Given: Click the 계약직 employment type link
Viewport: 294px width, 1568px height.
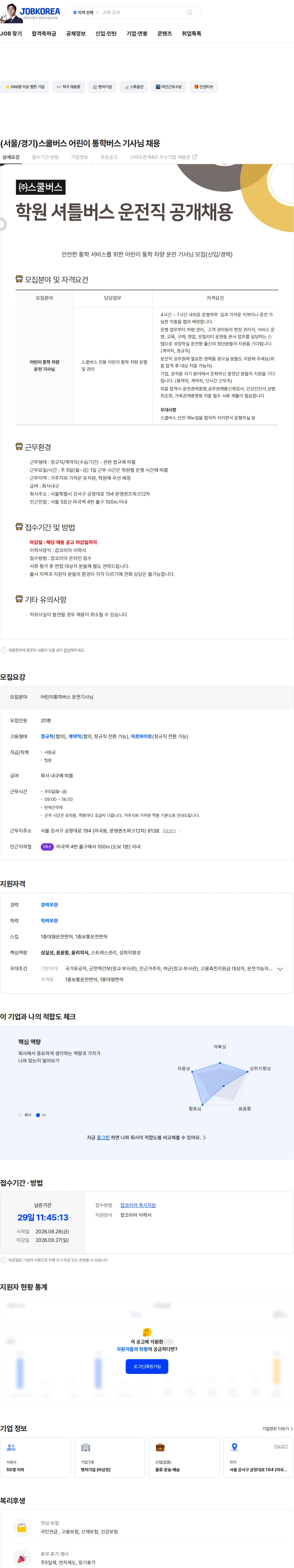Looking at the screenshot, I should pyautogui.click(x=75, y=736).
